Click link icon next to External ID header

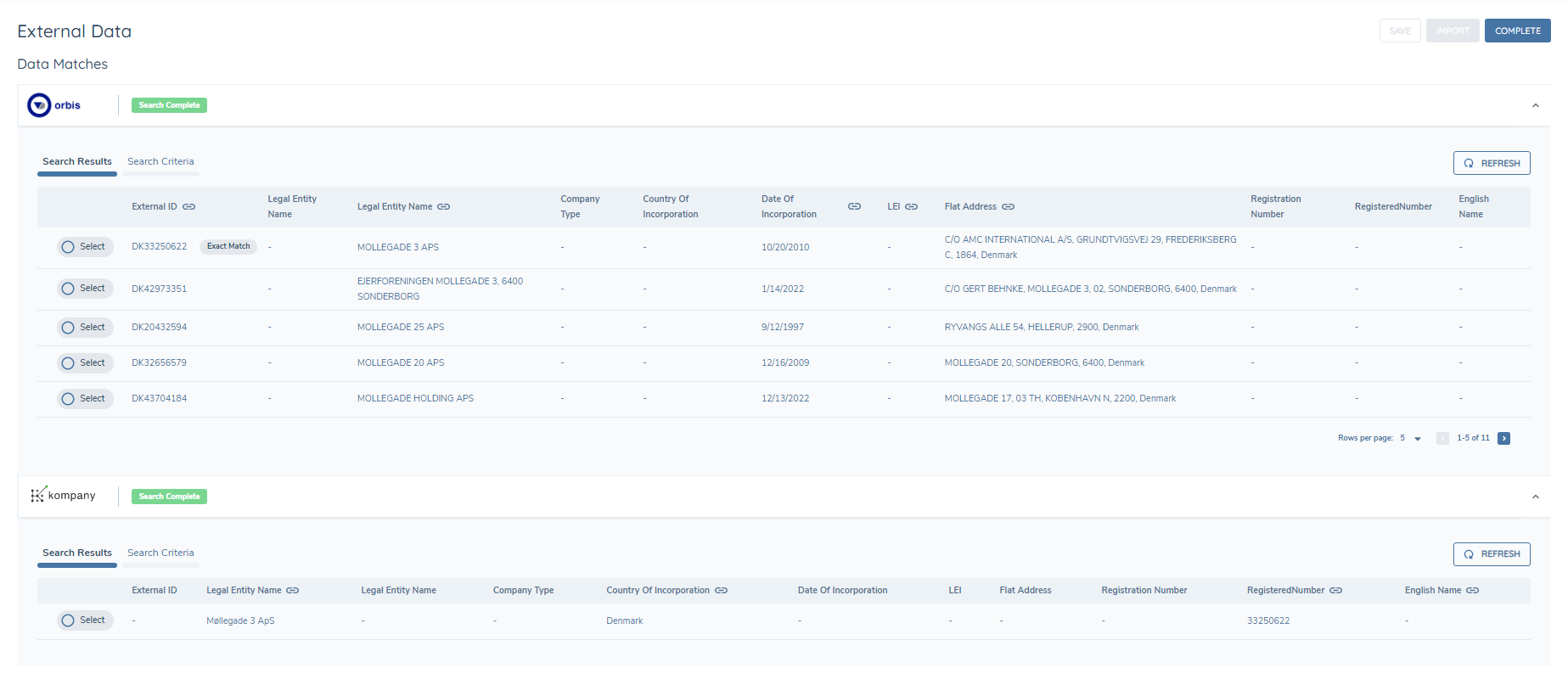[x=189, y=207]
